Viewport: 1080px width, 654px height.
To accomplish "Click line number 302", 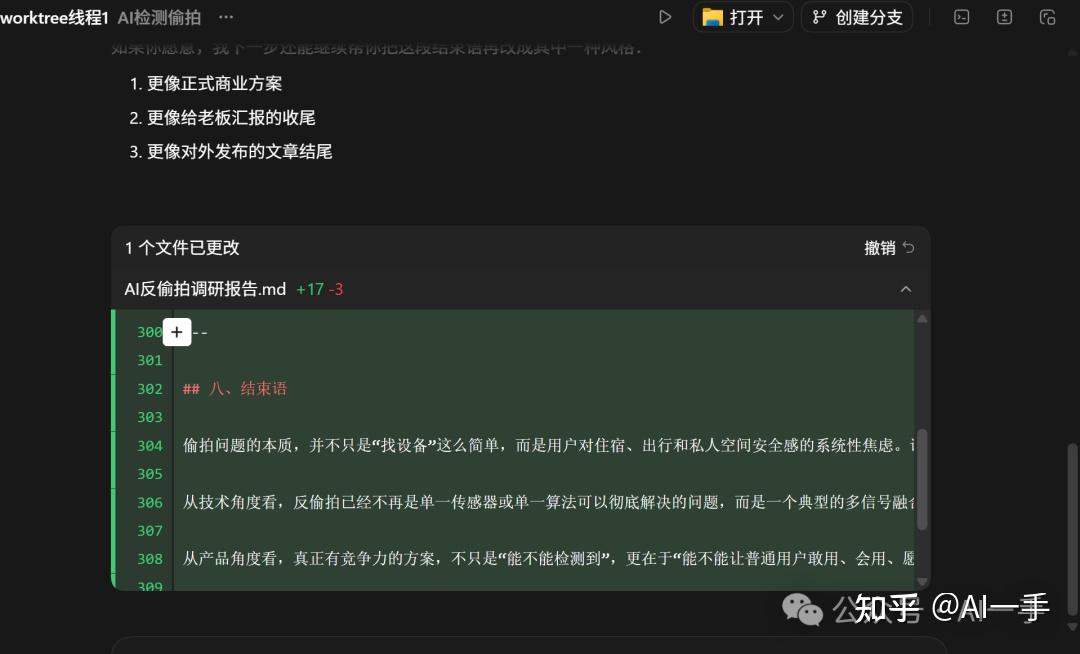I will click(x=149, y=389).
